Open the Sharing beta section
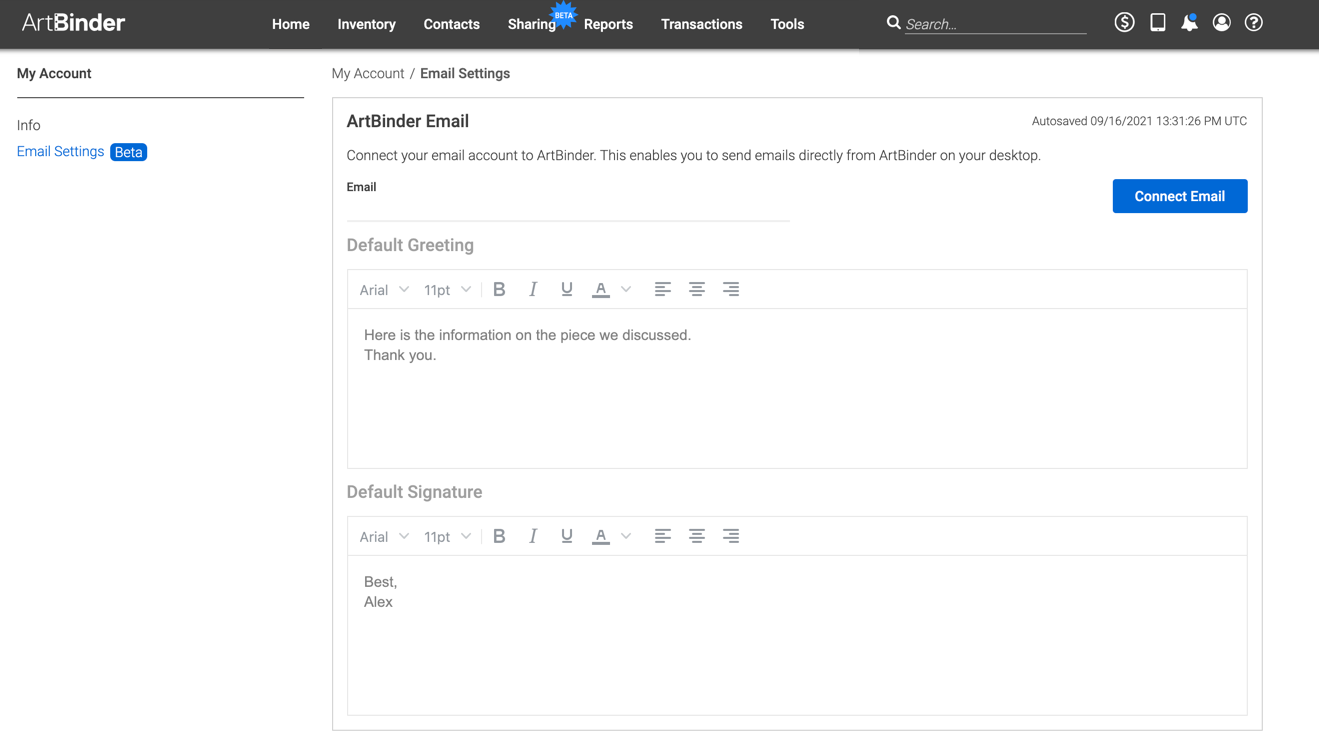The width and height of the screenshot is (1319, 749). coord(531,24)
